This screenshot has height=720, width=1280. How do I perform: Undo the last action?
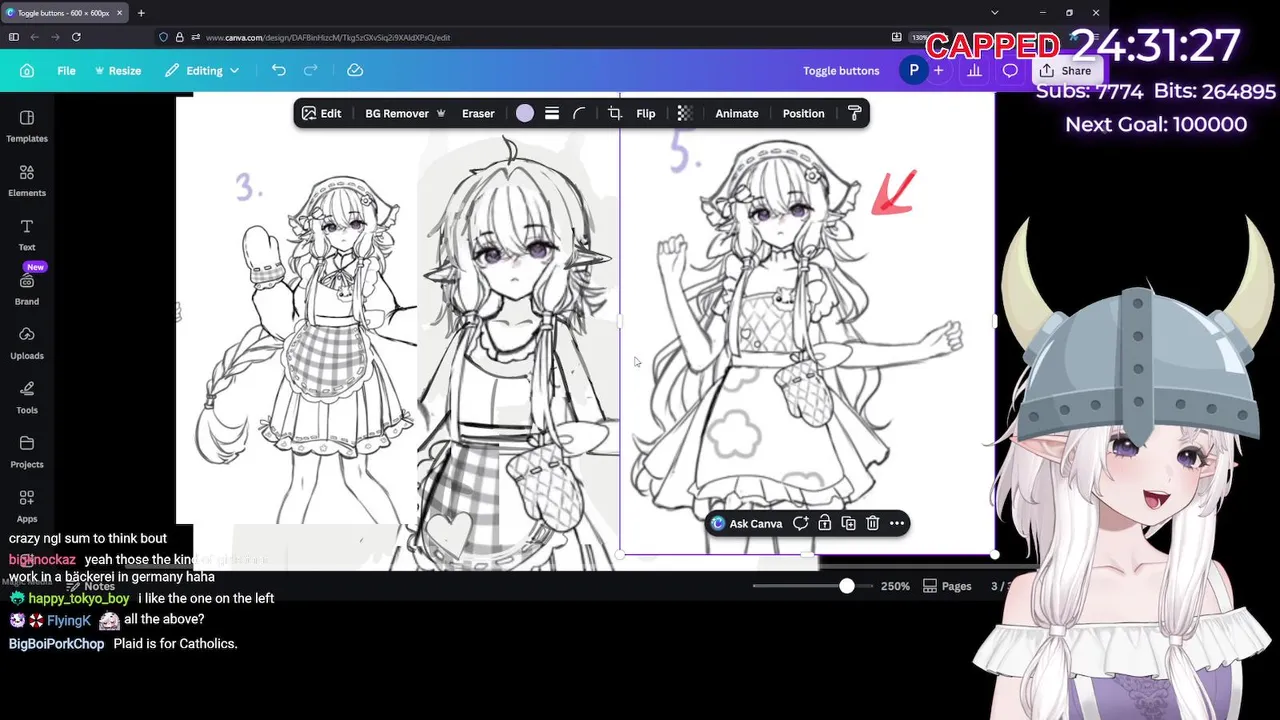click(279, 70)
